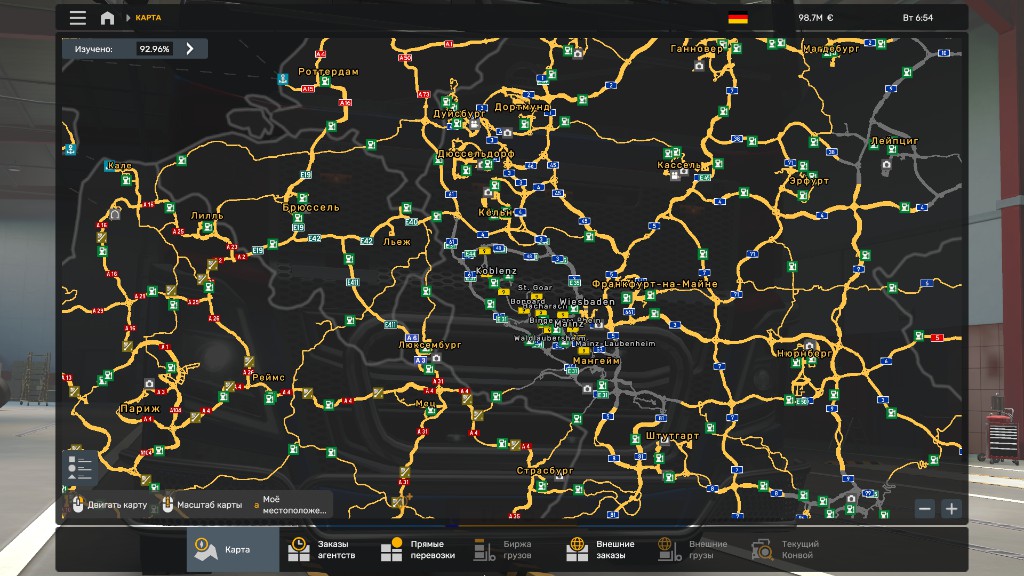The width and height of the screenshot is (1024, 576).
Task: Select Париж city label
Action: [140, 409]
